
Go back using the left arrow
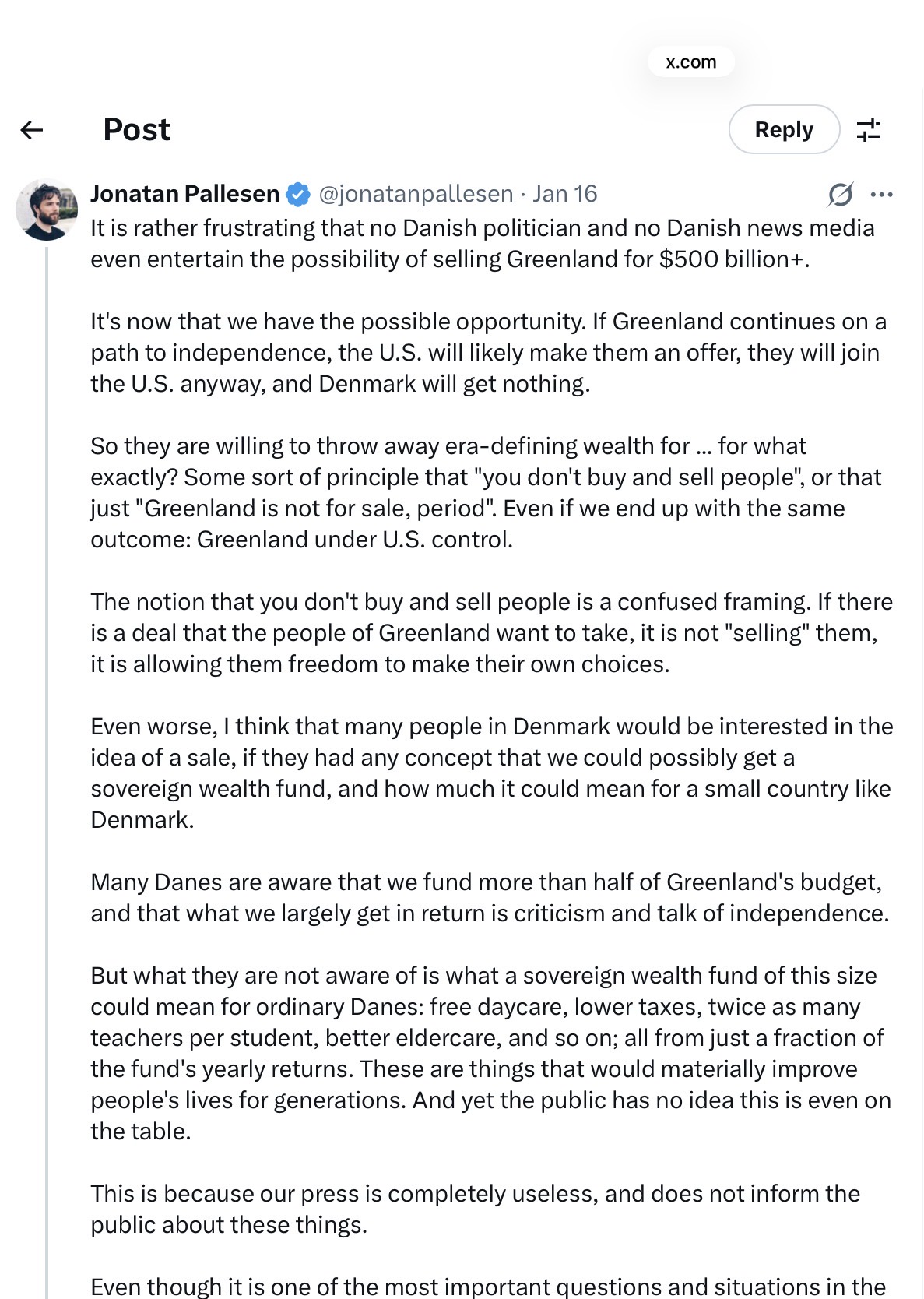coord(32,130)
